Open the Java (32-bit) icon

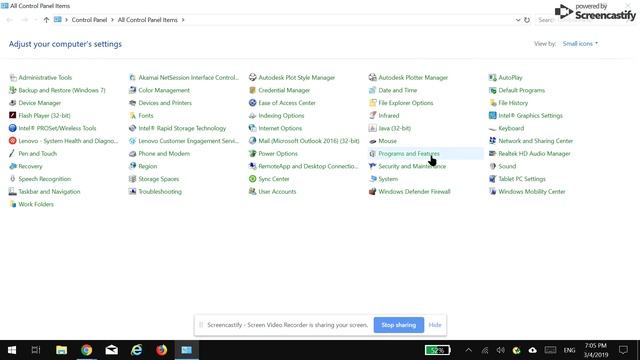[x=372, y=128]
